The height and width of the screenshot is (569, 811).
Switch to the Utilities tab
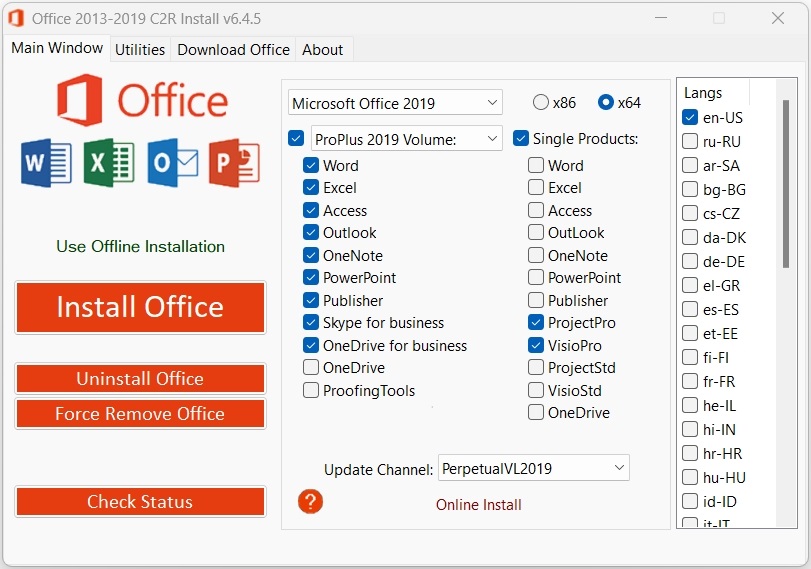tap(140, 50)
